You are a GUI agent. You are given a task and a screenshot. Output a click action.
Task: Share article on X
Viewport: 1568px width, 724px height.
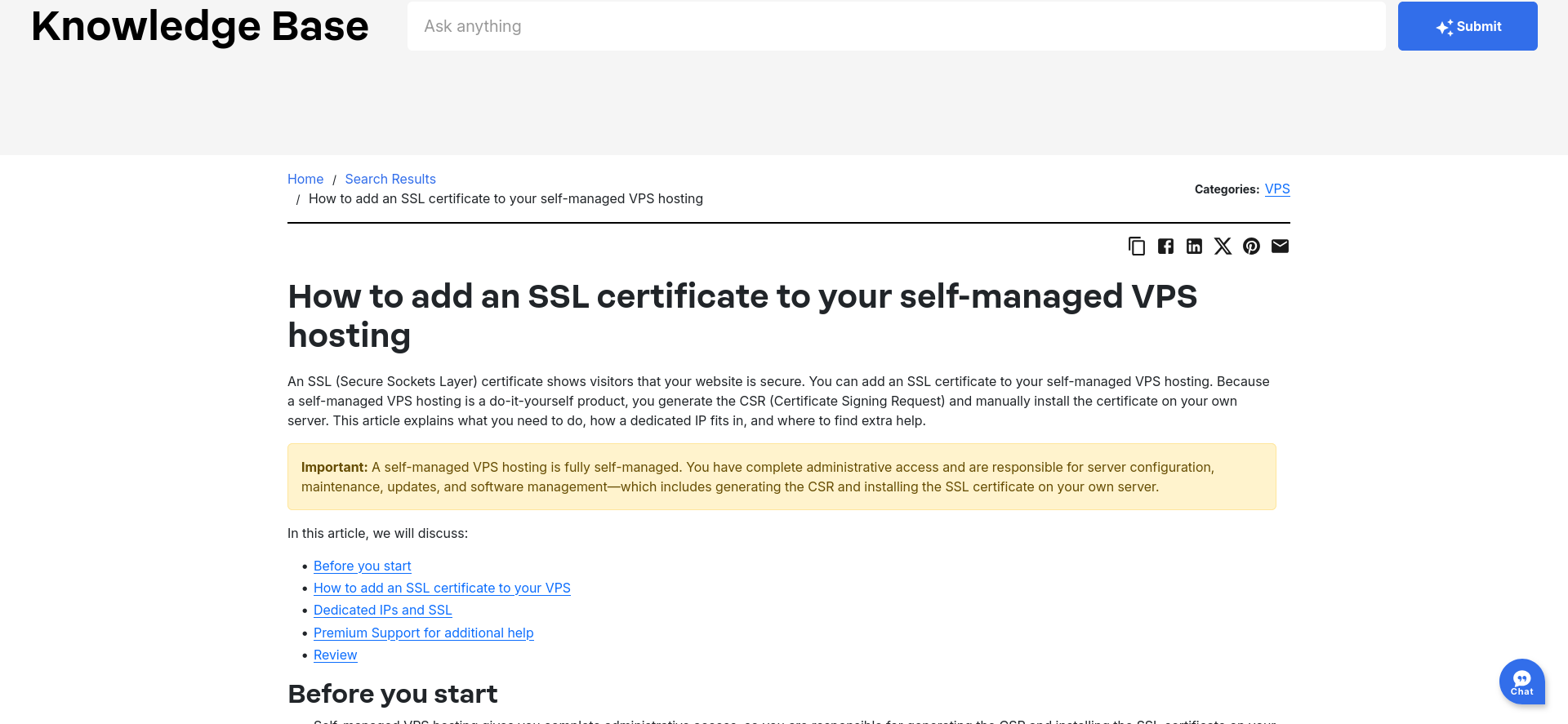(1223, 246)
